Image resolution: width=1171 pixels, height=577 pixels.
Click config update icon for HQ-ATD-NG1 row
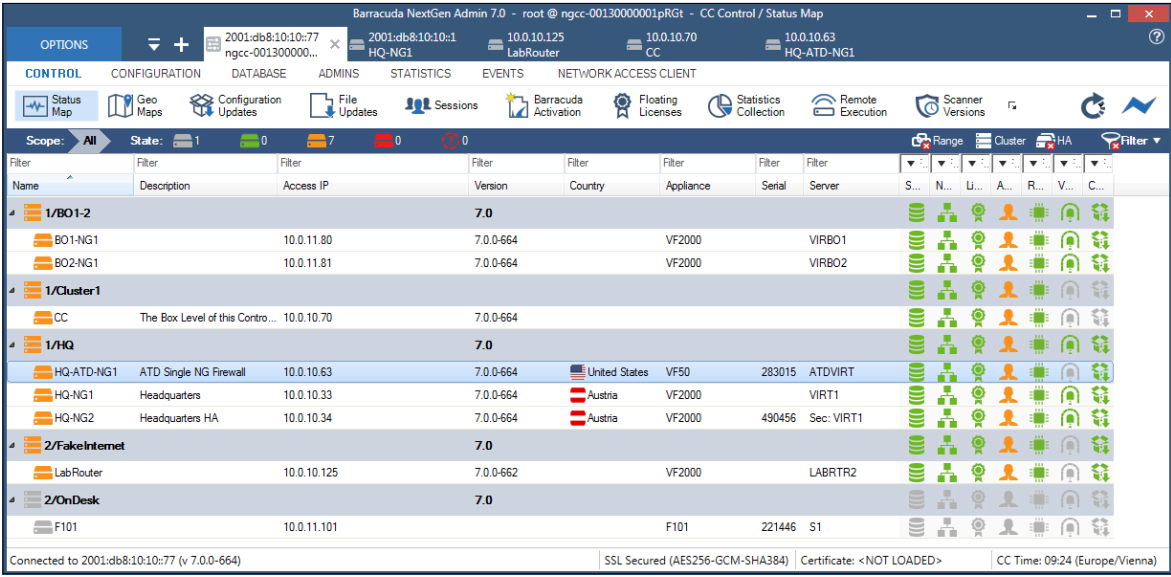tap(1099, 371)
